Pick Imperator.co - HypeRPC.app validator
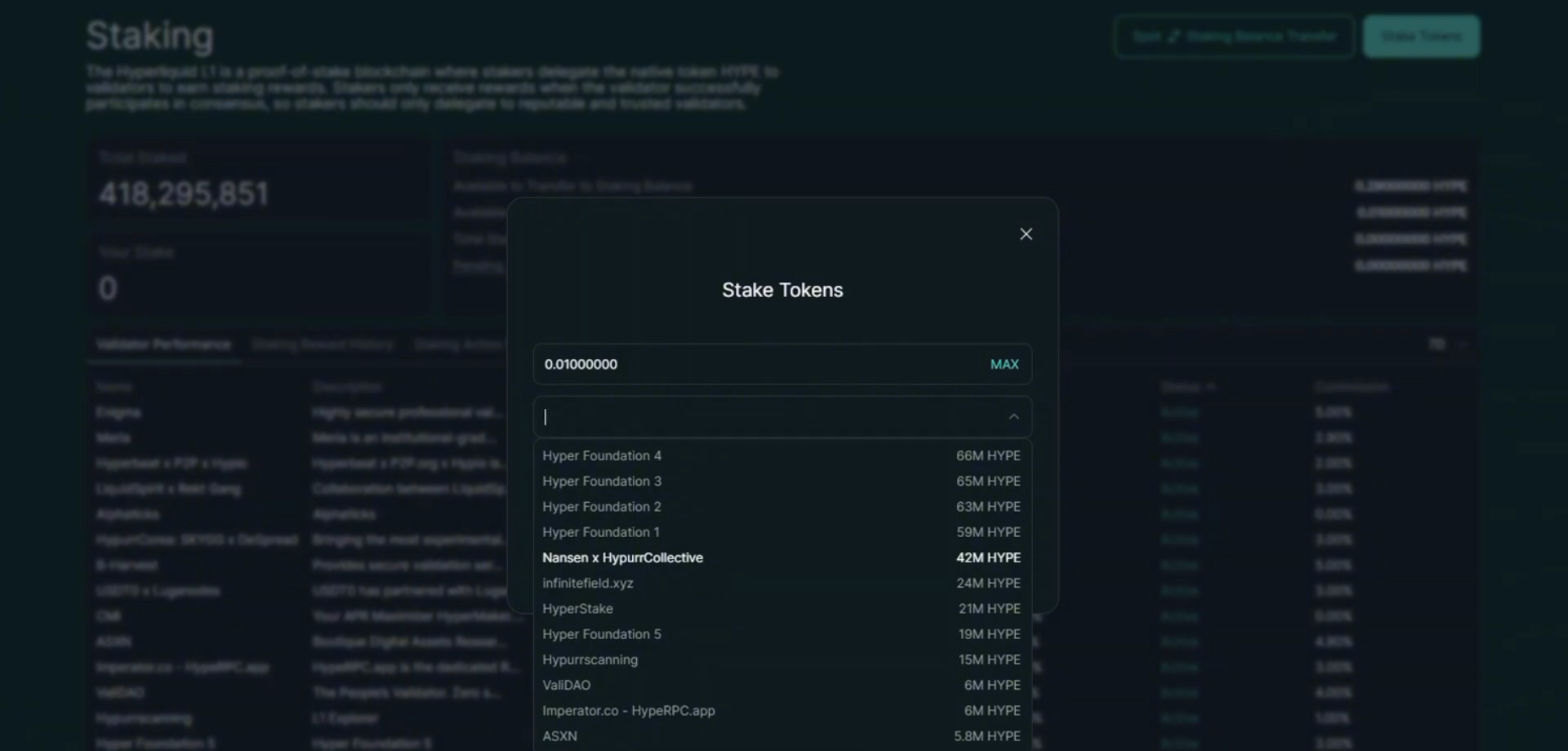The height and width of the screenshot is (751, 1568). 629,710
